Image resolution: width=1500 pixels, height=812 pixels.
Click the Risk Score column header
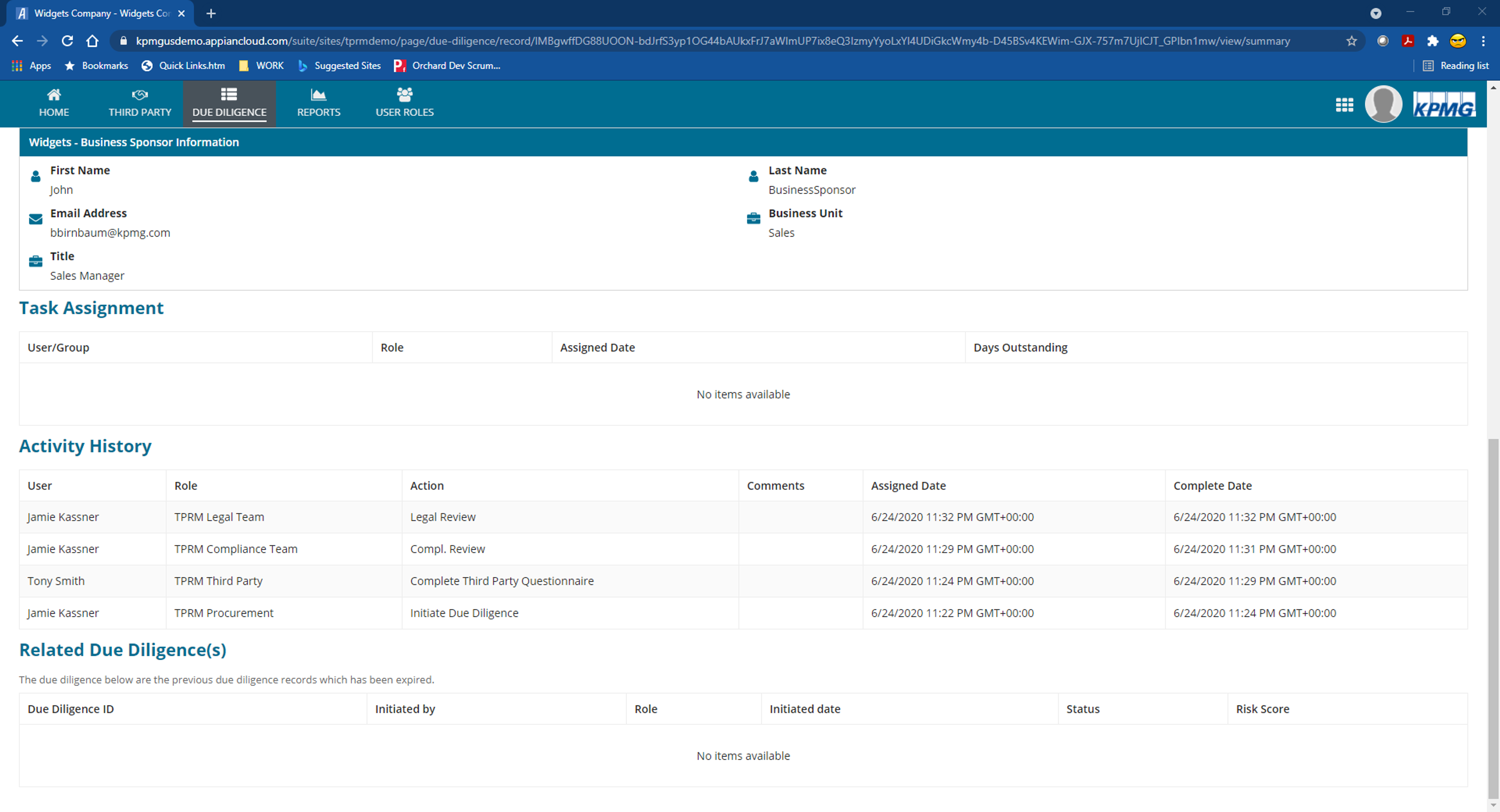pyautogui.click(x=1262, y=709)
